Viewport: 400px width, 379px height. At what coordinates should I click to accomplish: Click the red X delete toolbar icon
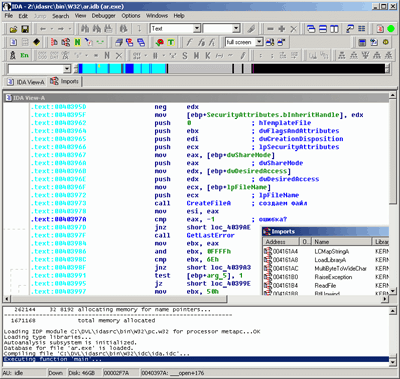pos(293,29)
